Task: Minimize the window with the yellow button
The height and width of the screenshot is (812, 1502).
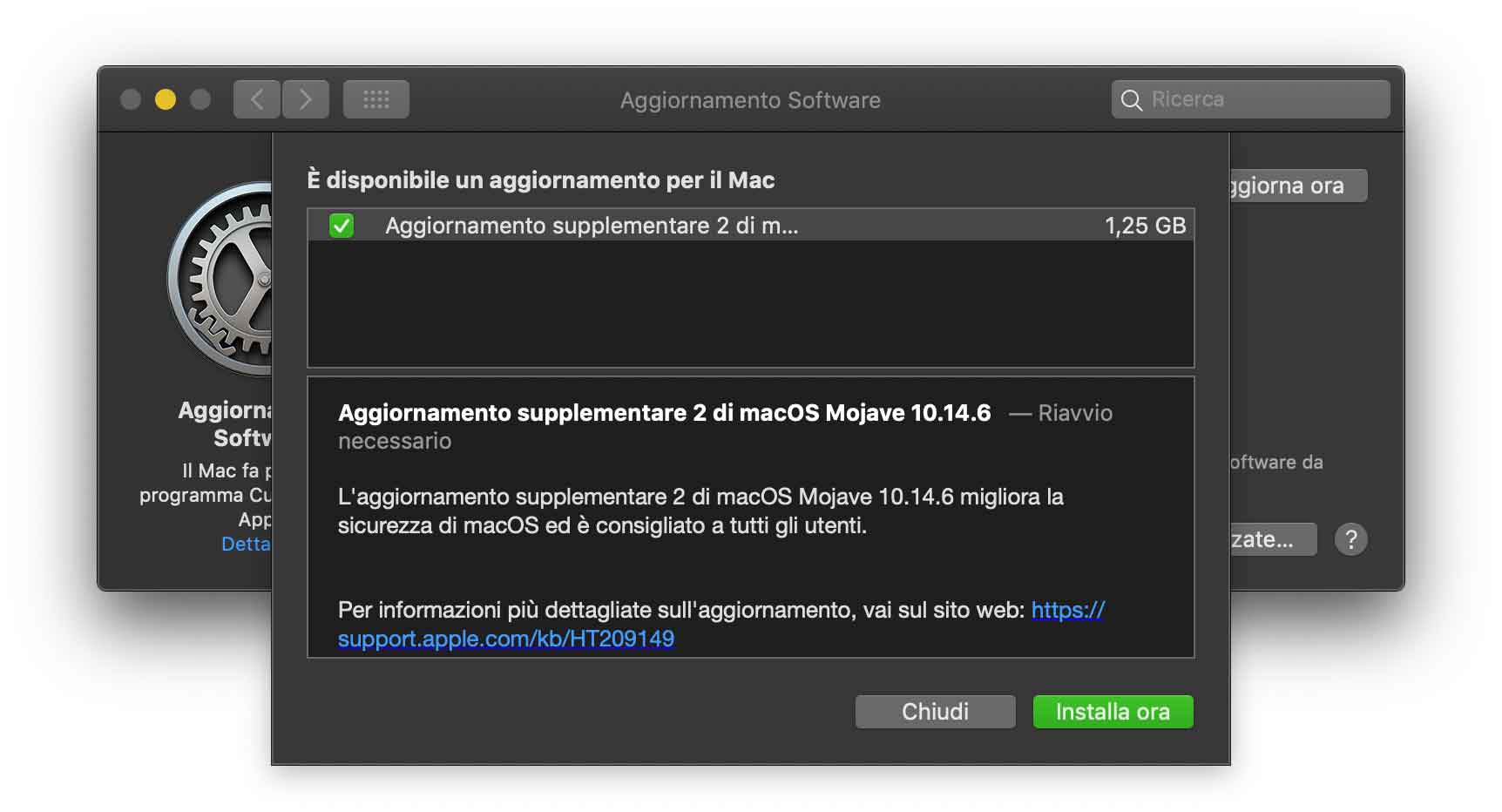Action: point(165,99)
